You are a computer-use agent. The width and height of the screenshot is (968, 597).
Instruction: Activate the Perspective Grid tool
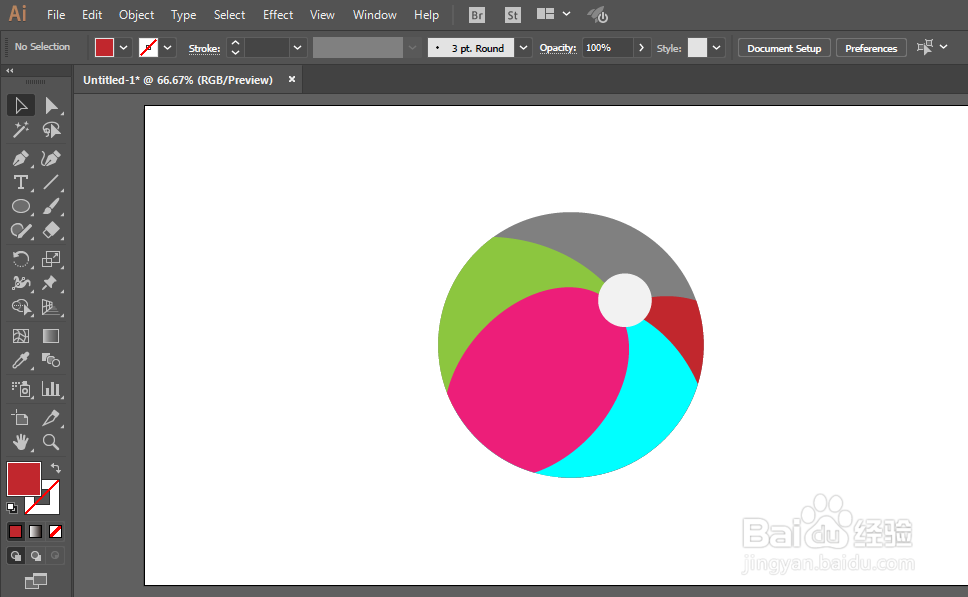(51, 307)
